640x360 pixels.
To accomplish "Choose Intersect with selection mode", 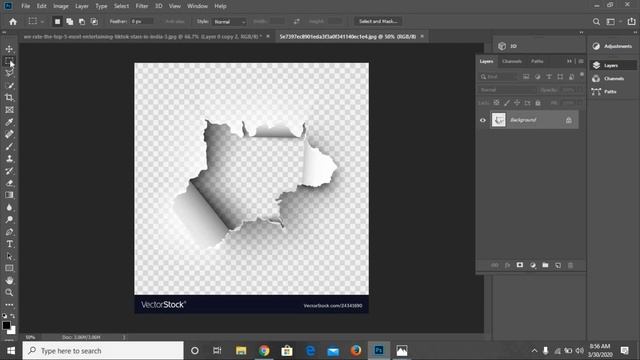I will pos(94,22).
